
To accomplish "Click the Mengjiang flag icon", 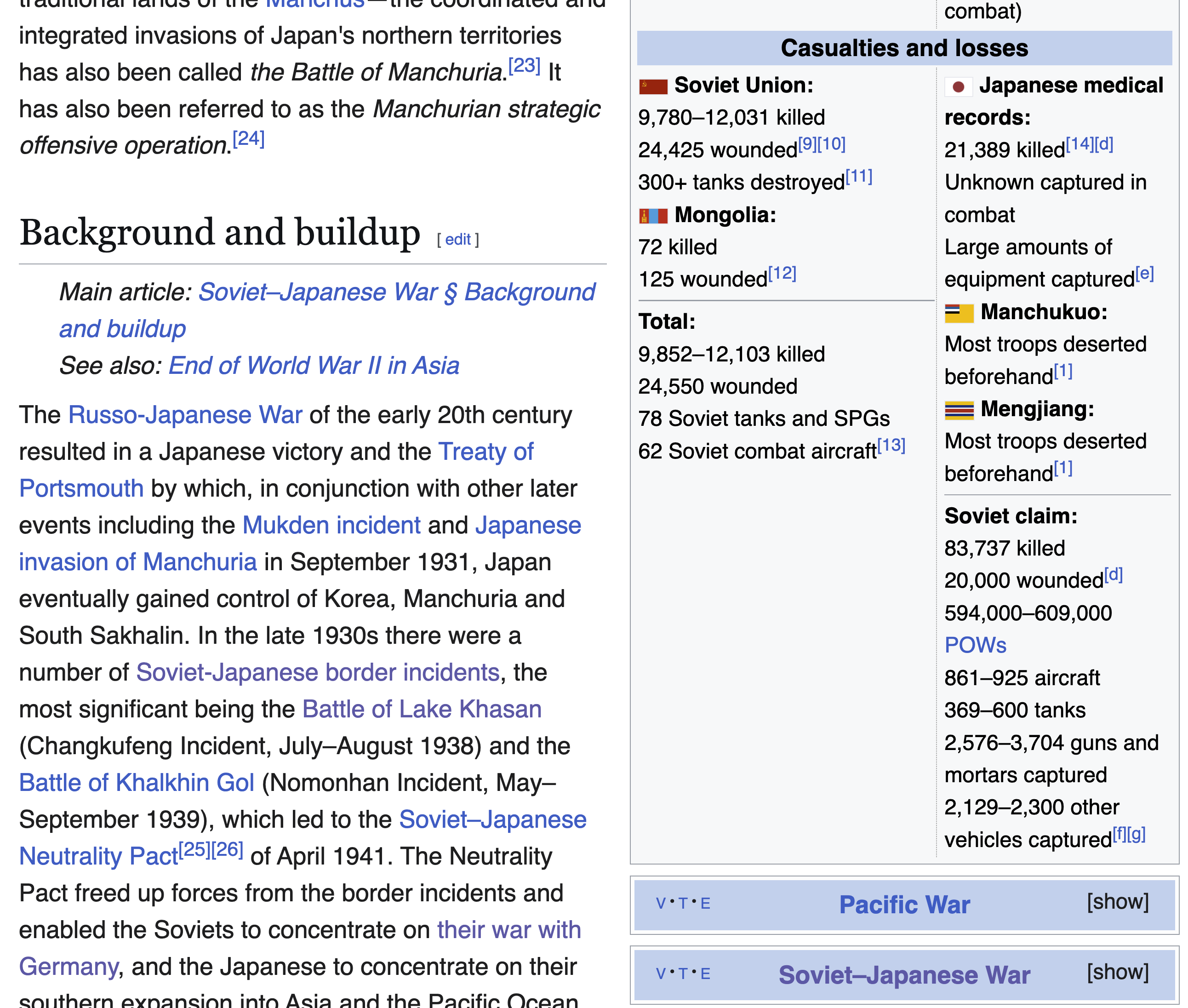I will [959, 410].
